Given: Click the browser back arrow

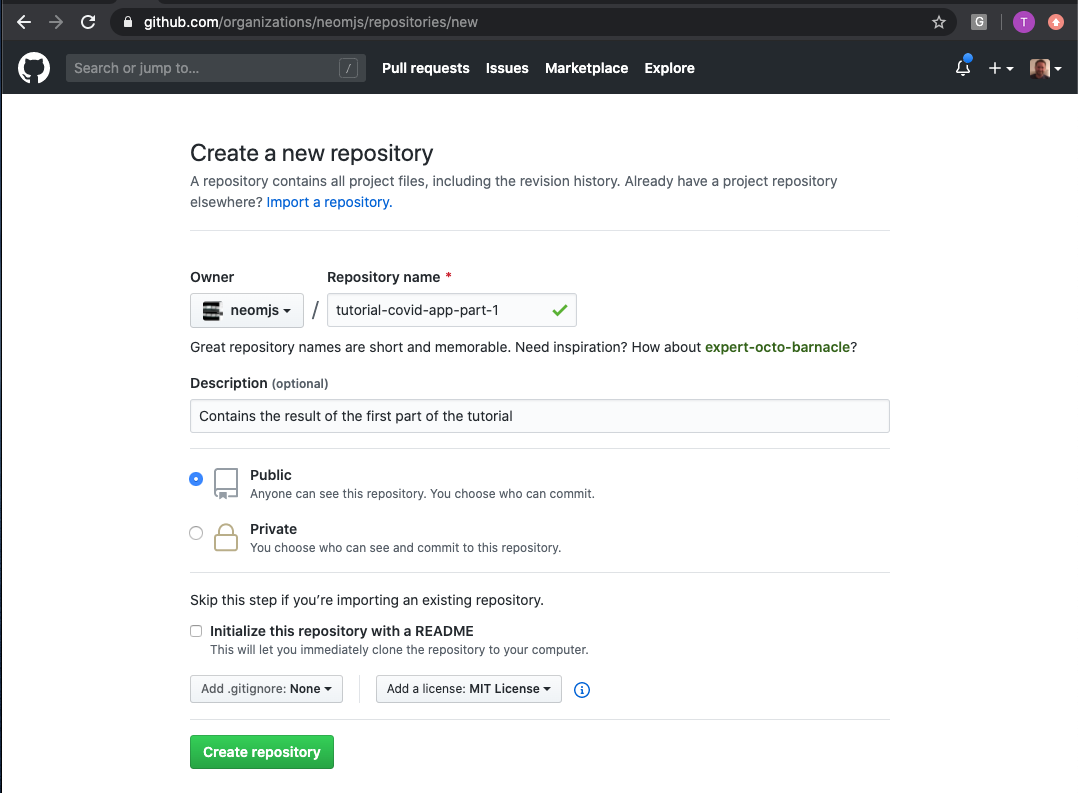Looking at the screenshot, I should click(23, 21).
